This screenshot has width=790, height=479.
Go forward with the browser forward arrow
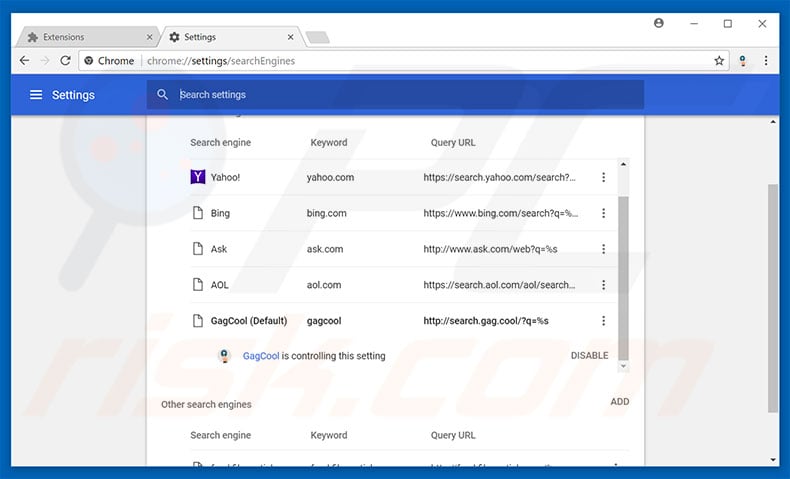pos(45,60)
